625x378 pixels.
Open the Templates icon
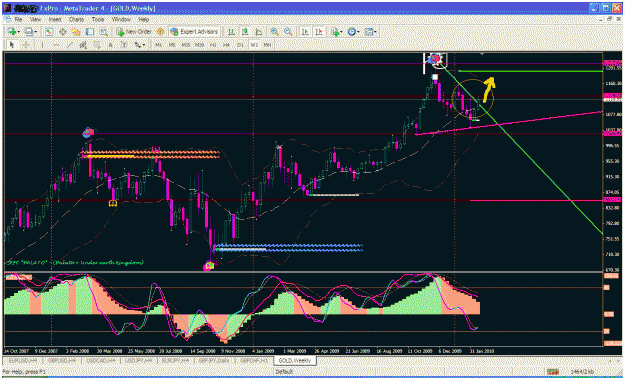coord(368,32)
